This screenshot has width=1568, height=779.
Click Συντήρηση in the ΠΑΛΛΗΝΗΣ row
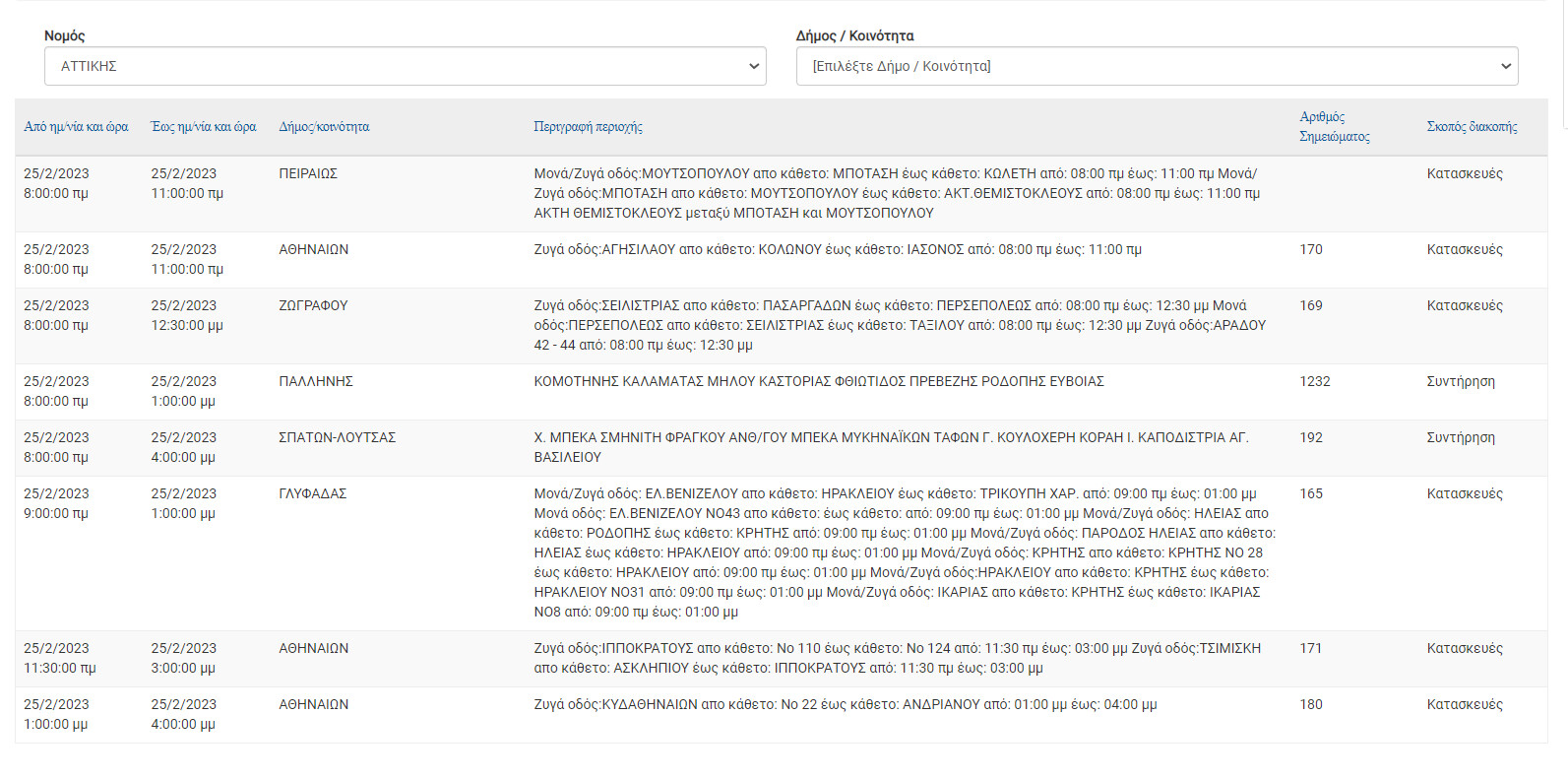point(1461,381)
